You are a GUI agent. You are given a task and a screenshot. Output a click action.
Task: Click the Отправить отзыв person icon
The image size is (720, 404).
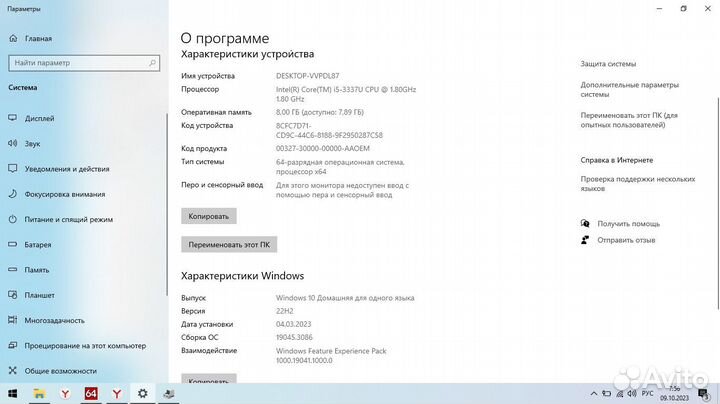click(585, 240)
